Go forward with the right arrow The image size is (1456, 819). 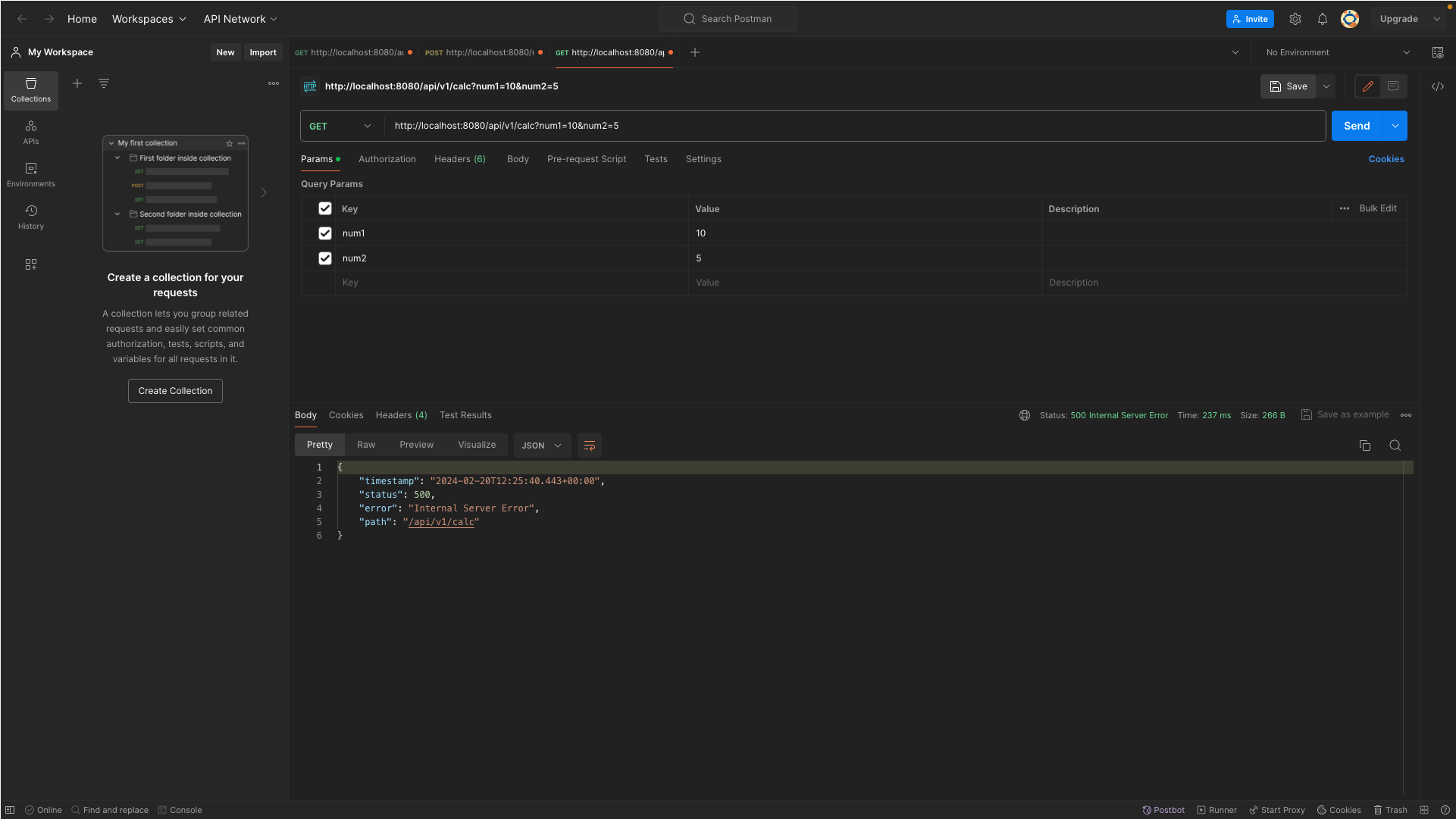pyautogui.click(x=49, y=19)
